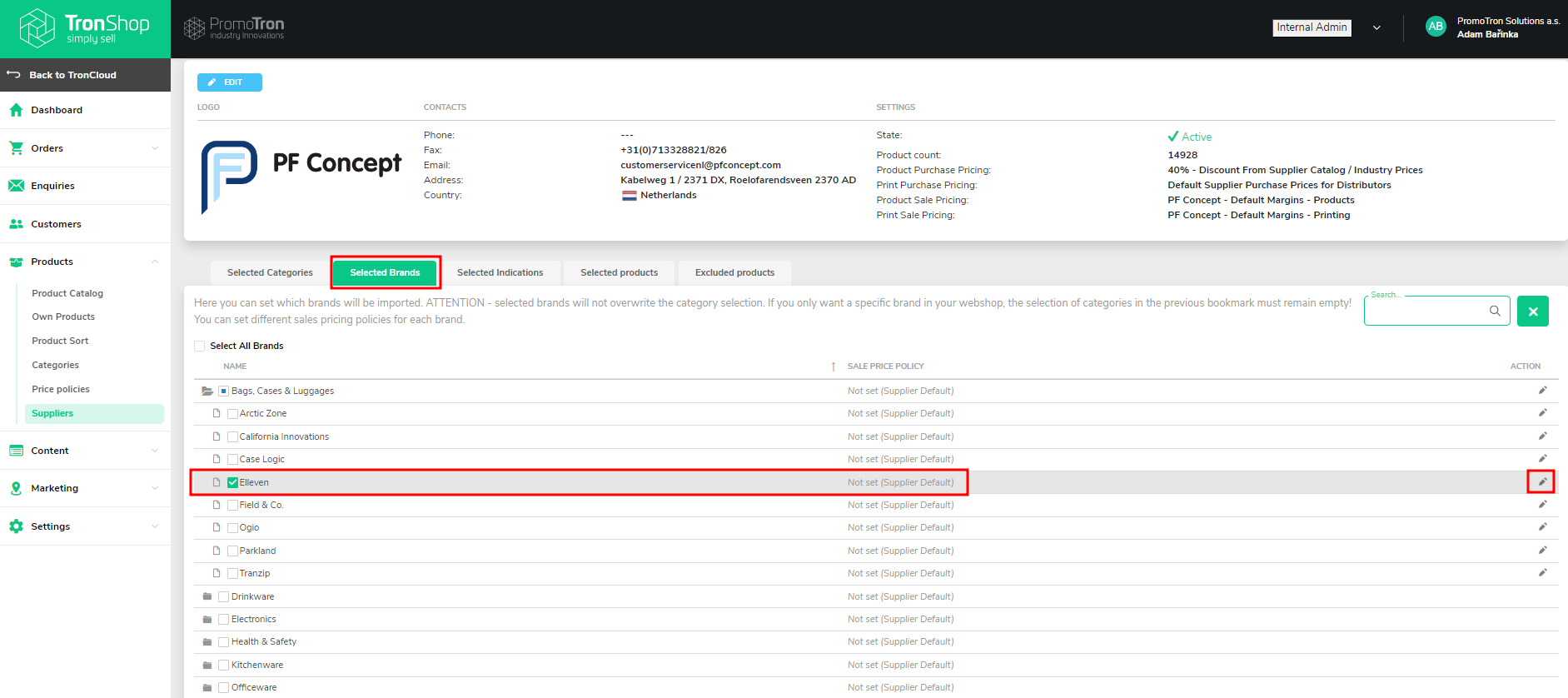Click the Orders cart icon

[16, 148]
